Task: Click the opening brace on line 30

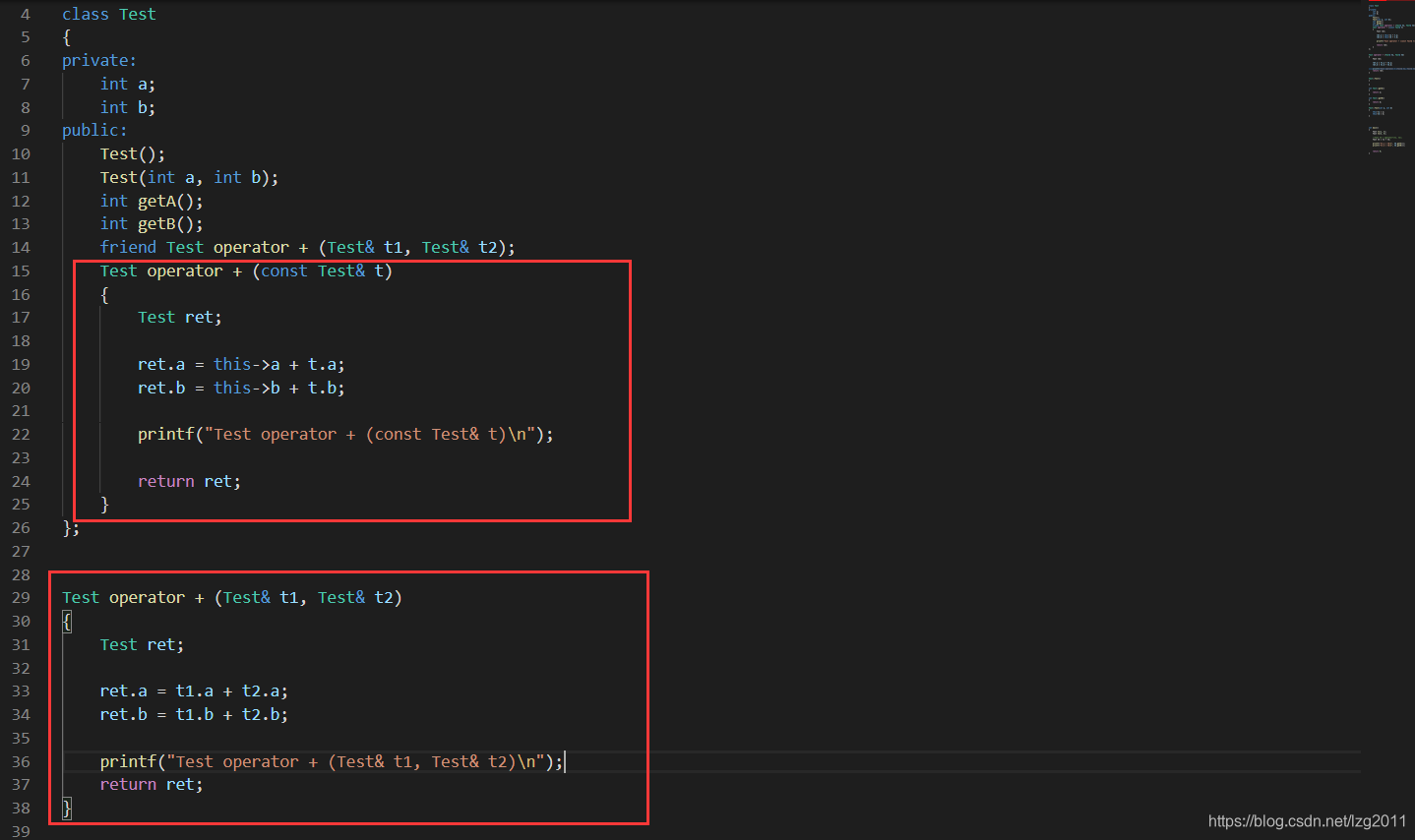Action: click(x=67, y=622)
